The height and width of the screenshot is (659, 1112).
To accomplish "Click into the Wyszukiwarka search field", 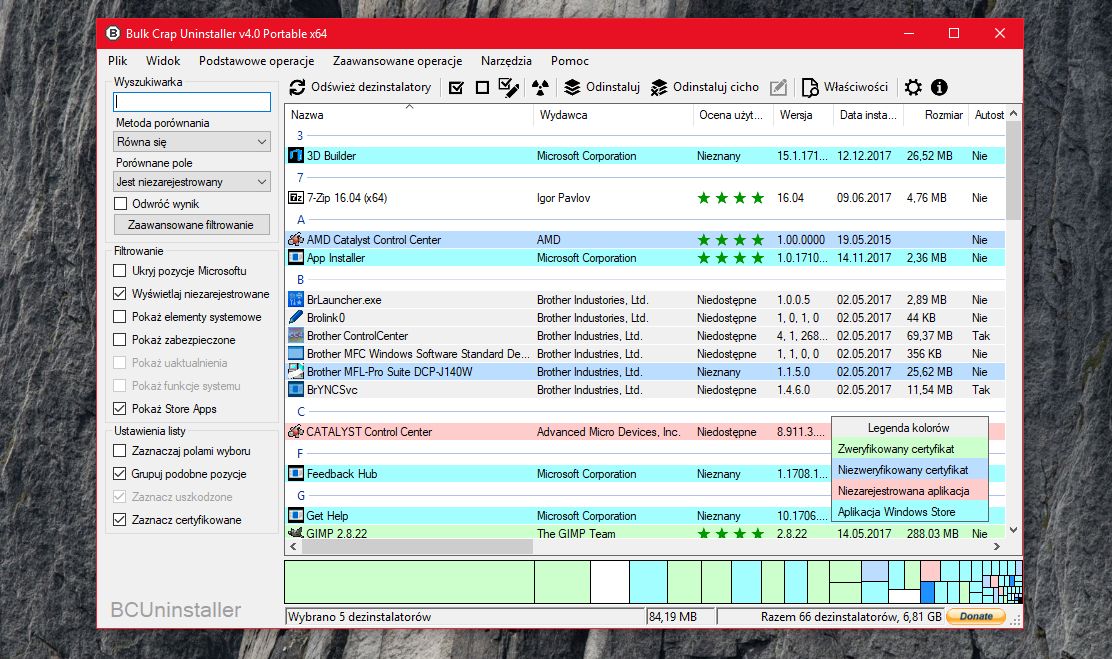I will click(x=192, y=102).
